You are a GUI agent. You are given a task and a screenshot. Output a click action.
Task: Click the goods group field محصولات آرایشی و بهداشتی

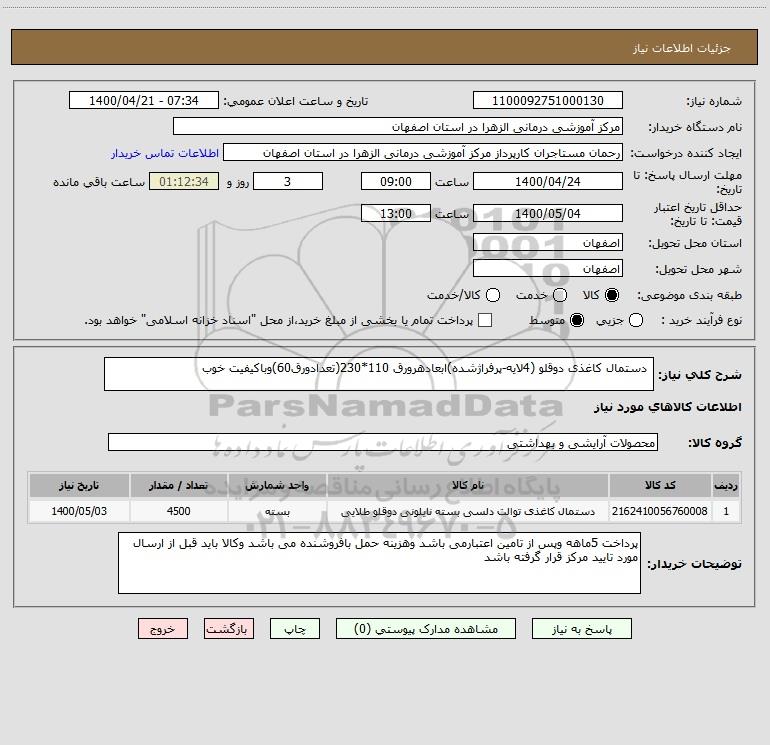383,442
